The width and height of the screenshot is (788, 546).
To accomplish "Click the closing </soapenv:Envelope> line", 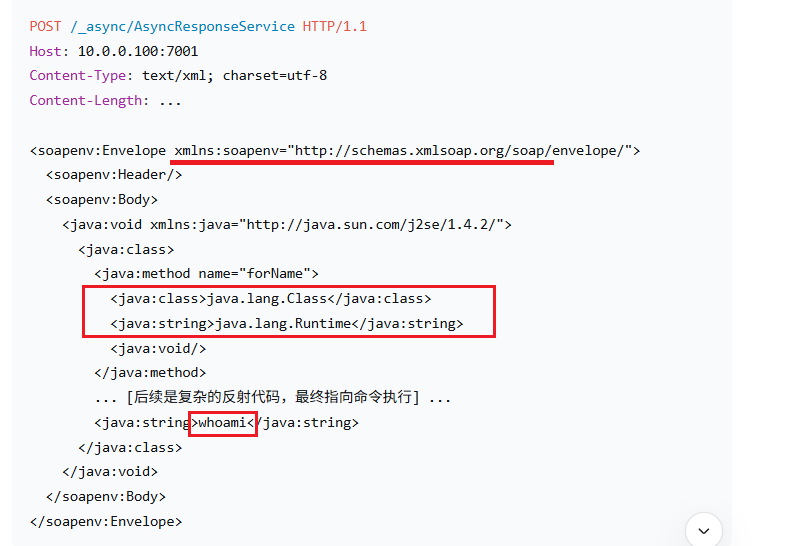I will tap(106, 521).
